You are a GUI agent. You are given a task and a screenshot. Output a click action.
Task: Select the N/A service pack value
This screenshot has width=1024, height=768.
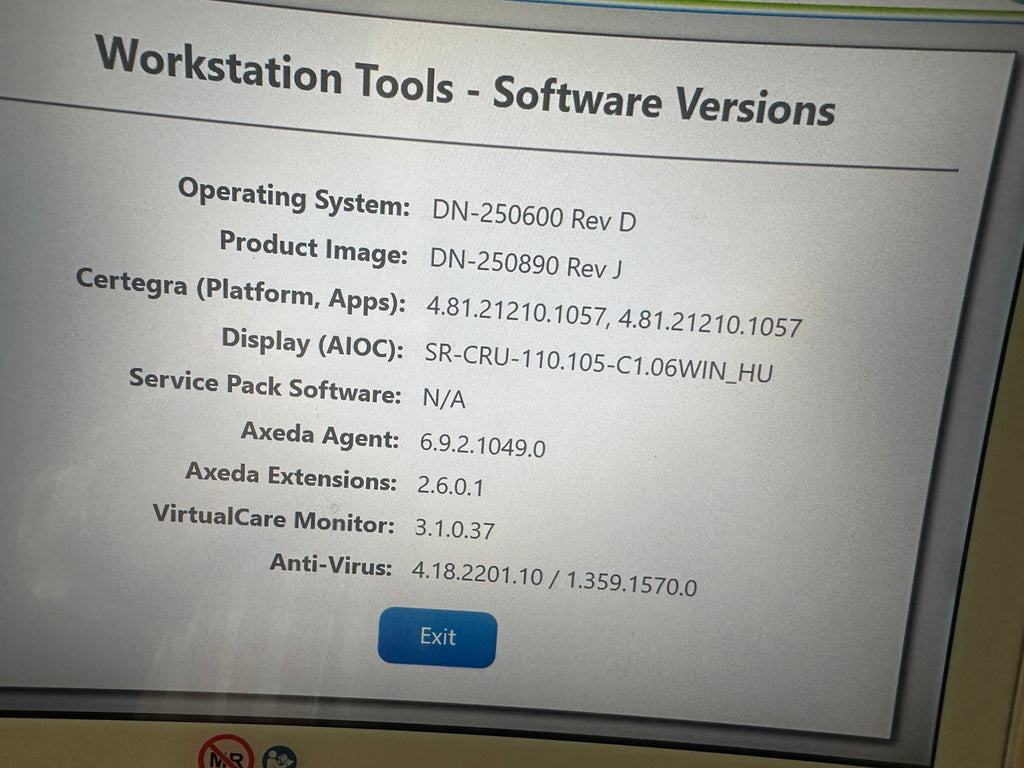coord(444,397)
